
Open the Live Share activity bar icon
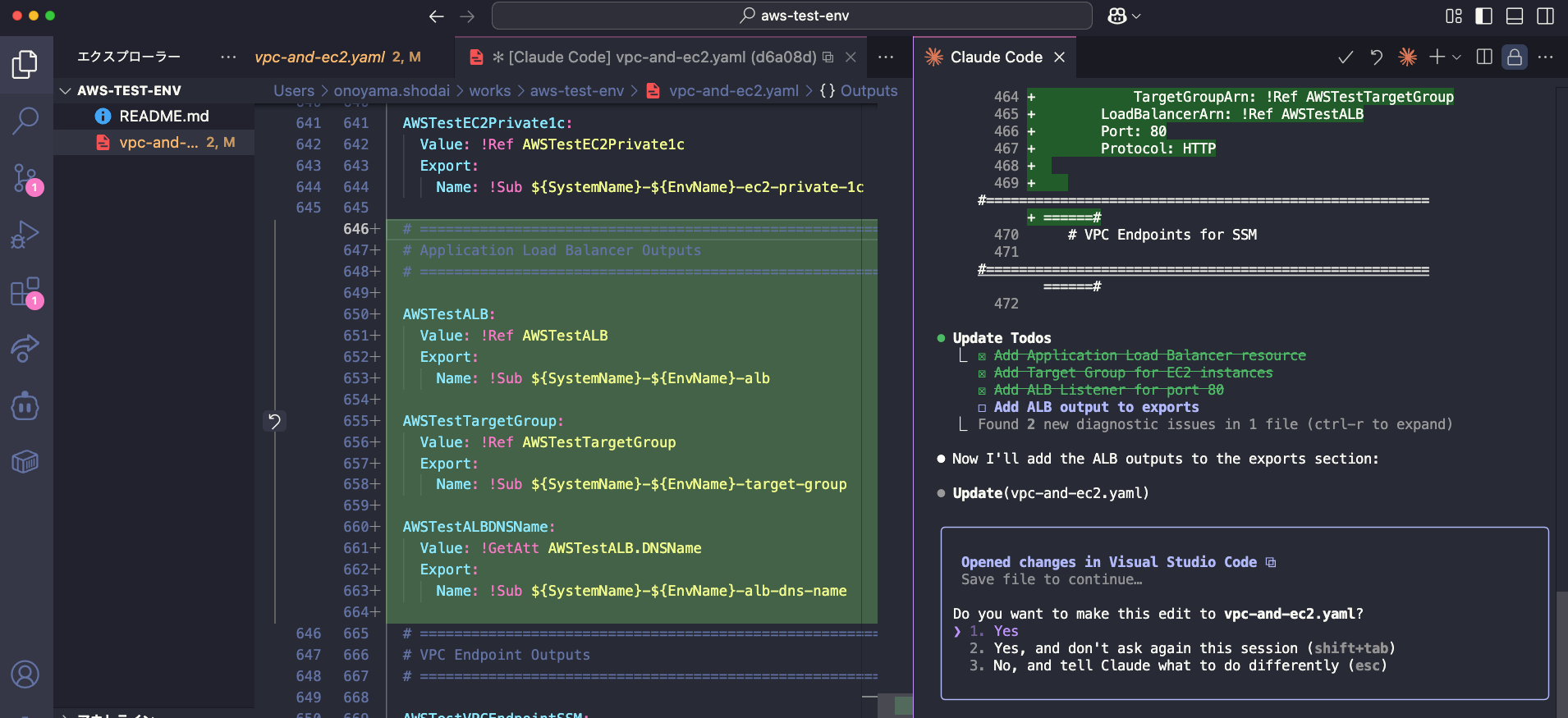tap(25, 349)
